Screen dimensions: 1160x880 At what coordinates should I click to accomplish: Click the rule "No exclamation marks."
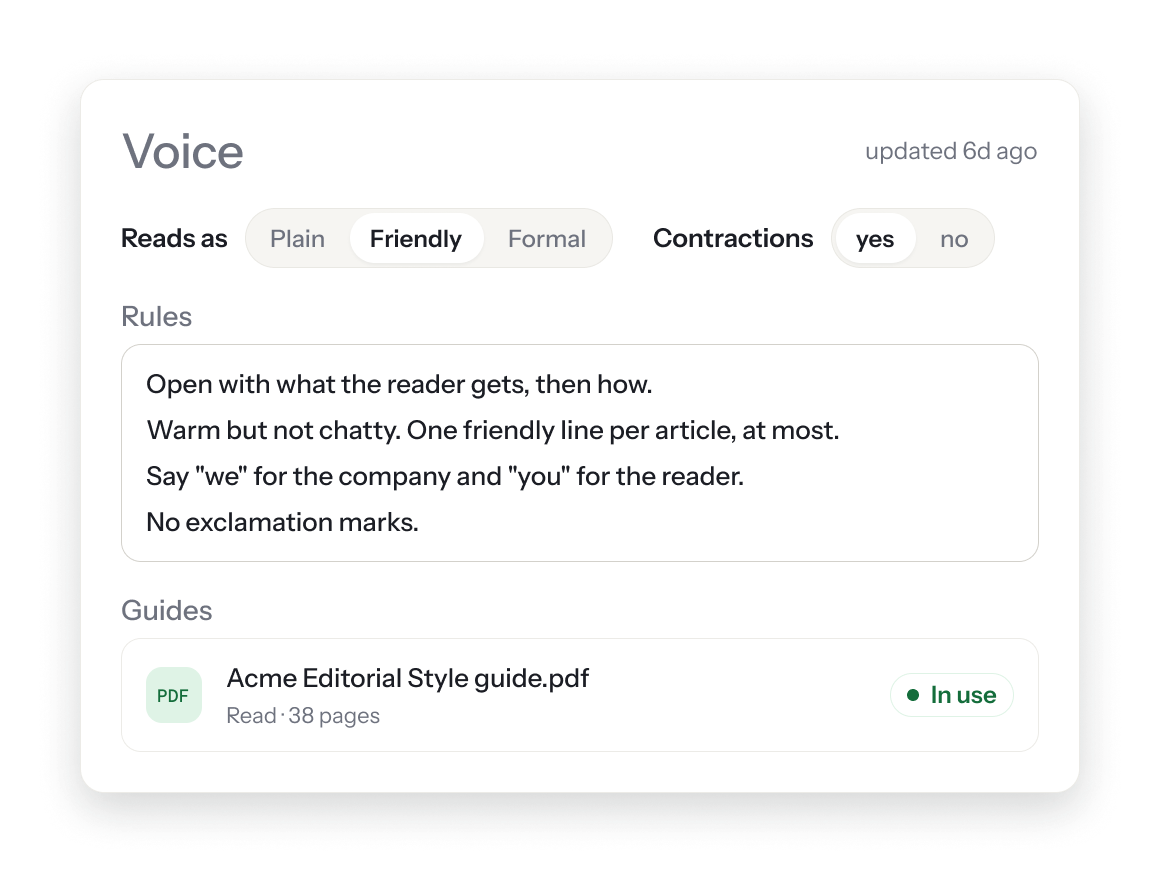coord(283,522)
